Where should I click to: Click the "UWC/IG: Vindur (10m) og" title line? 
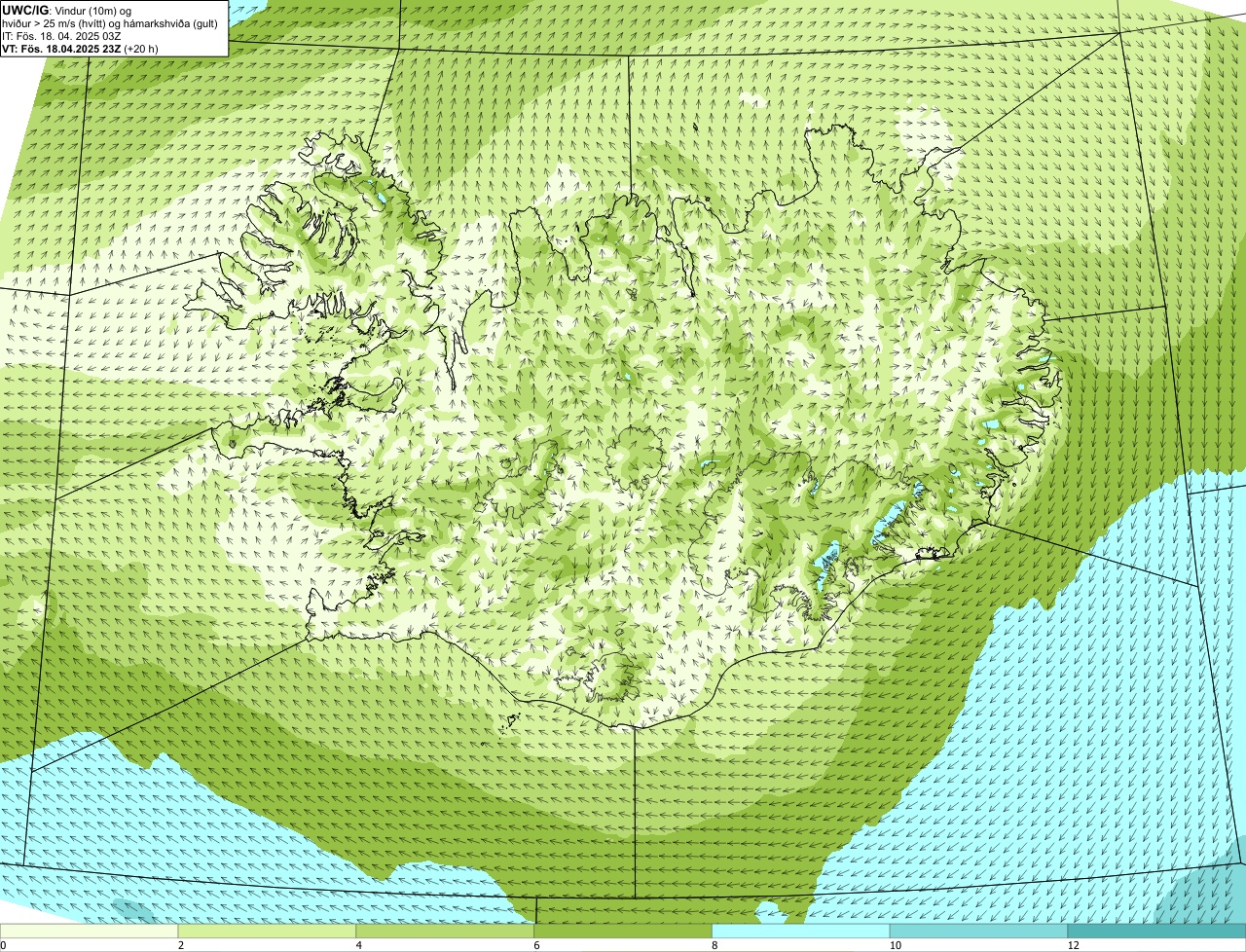[66, 10]
